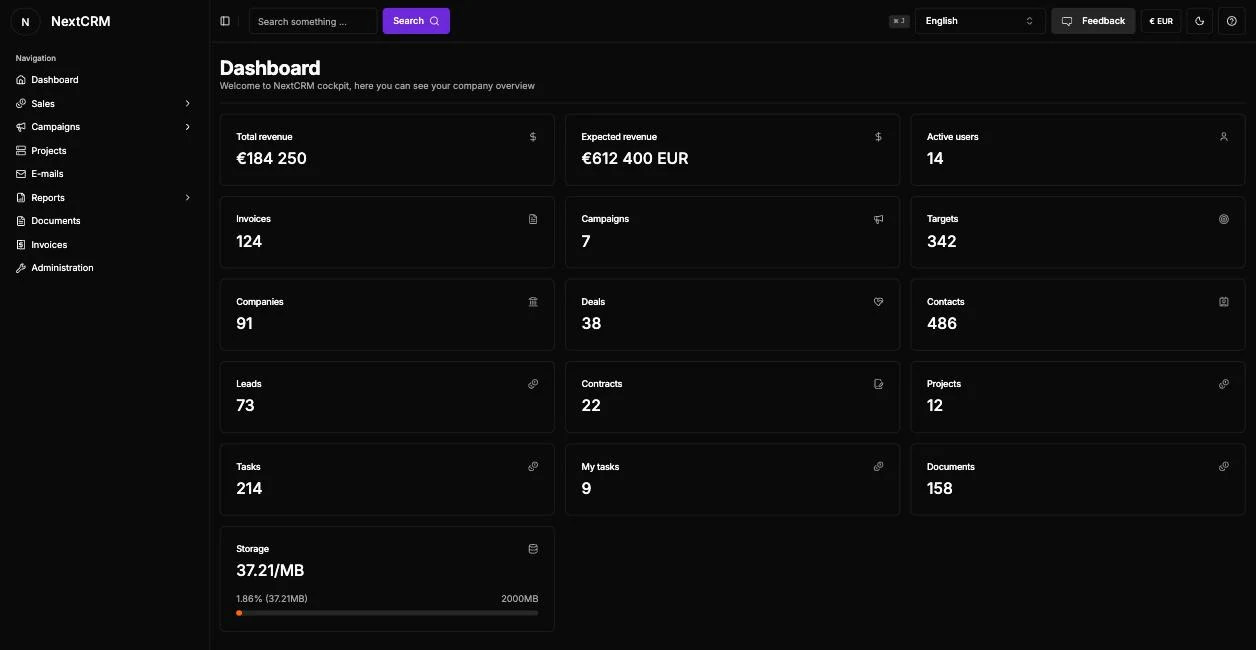This screenshot has width=1256, height=650.
Task: Click the dollar icon on Total revenue card
Action: point(533,137)
